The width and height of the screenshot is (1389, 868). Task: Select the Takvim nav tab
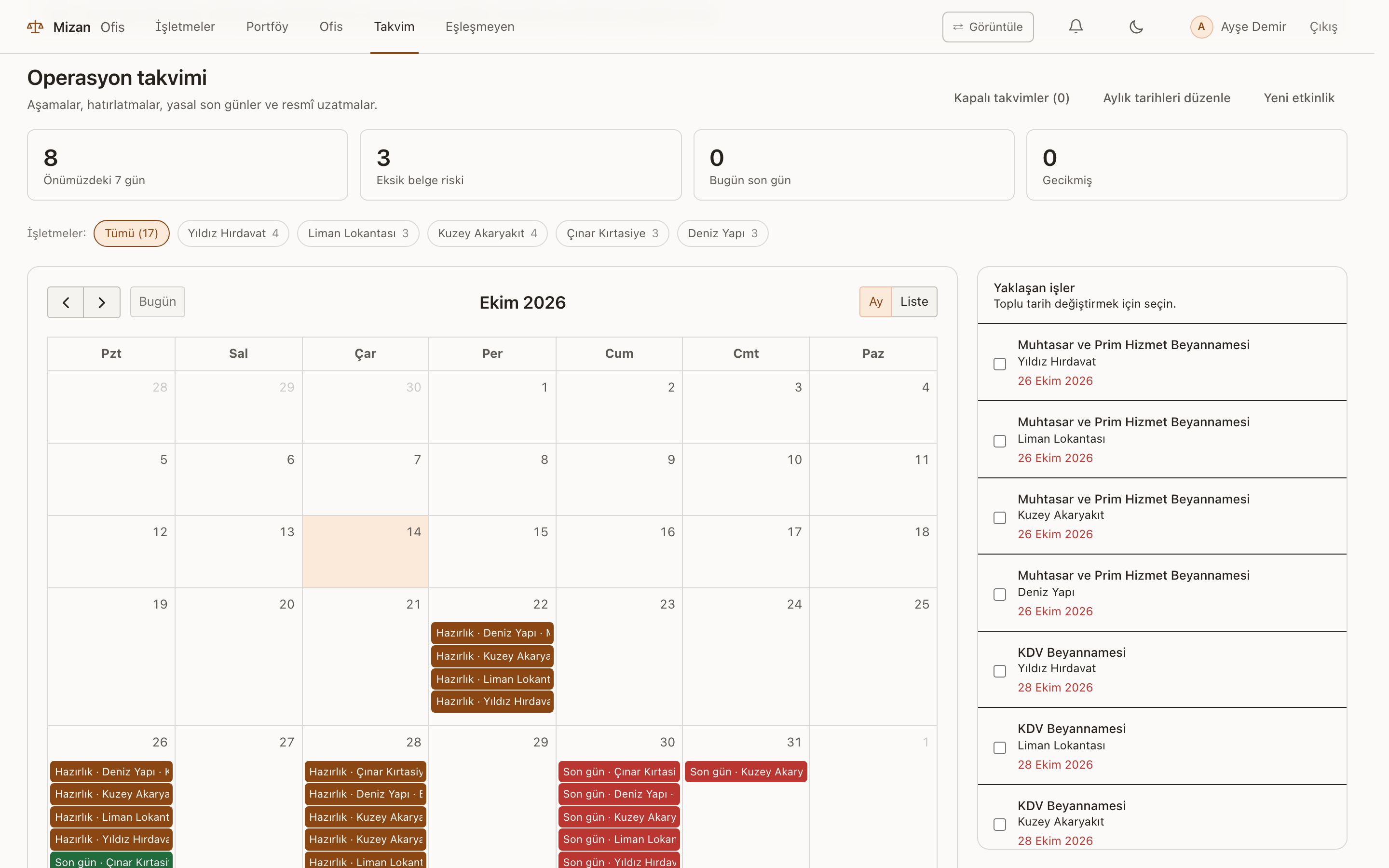[x=394, y=27]
